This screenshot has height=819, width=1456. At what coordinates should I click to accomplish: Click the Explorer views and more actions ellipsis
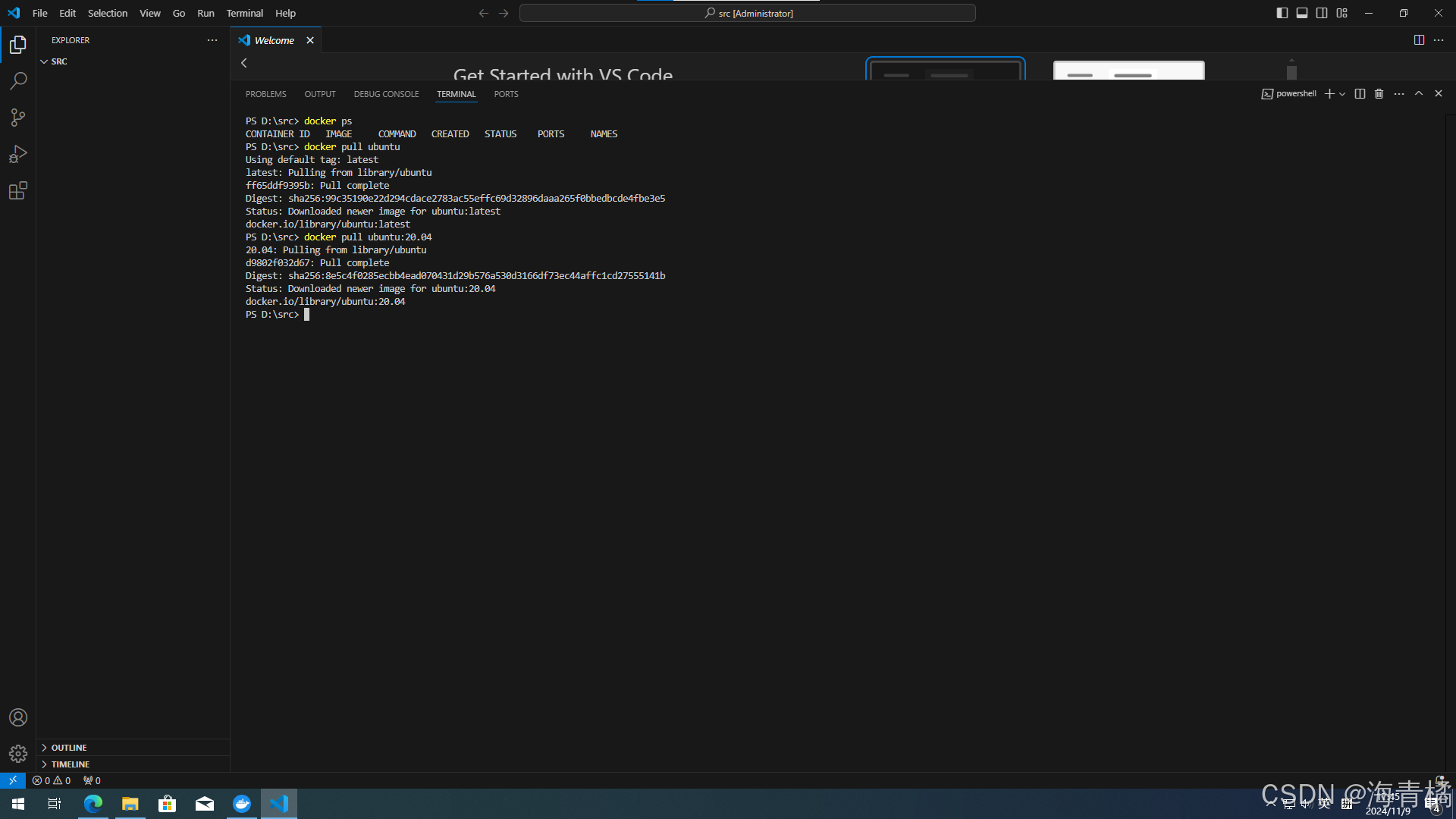(x=212, y=40)
